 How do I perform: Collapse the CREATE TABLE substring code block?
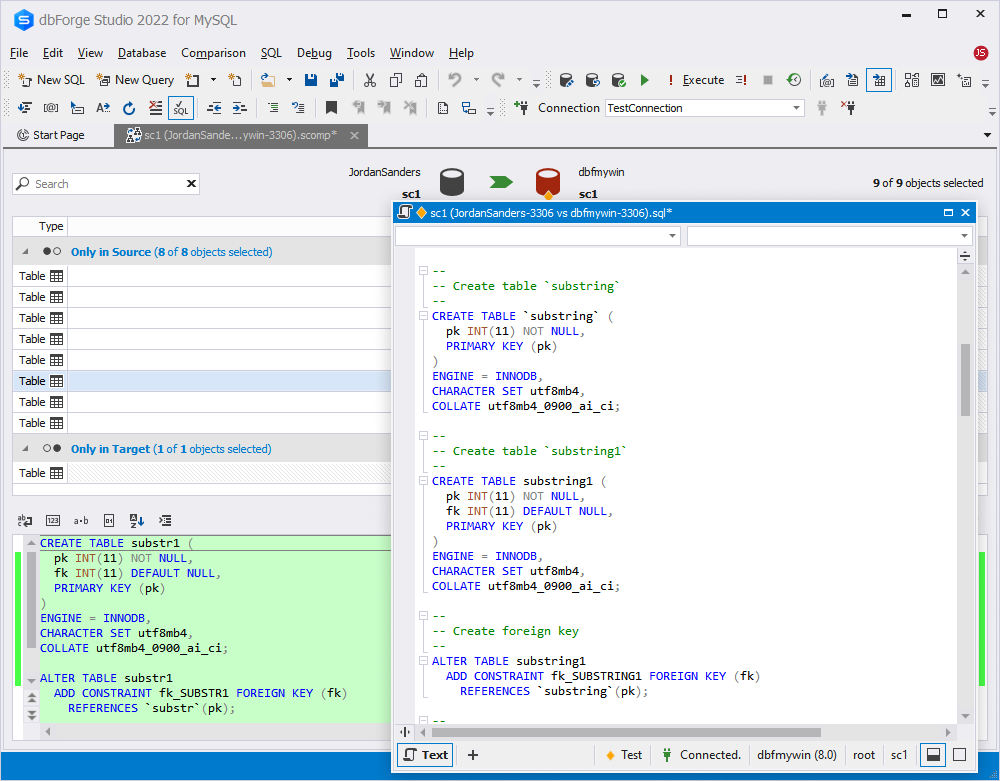coord(424,316)
